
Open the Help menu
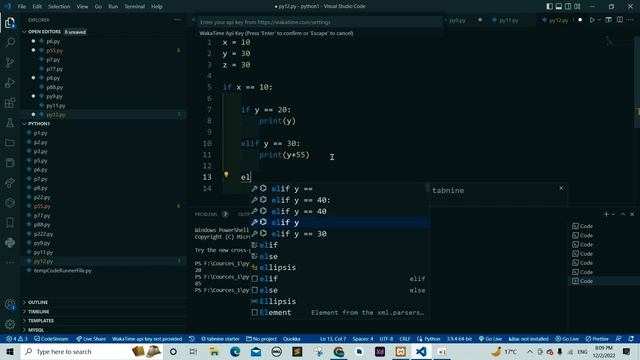pos(157,7)
